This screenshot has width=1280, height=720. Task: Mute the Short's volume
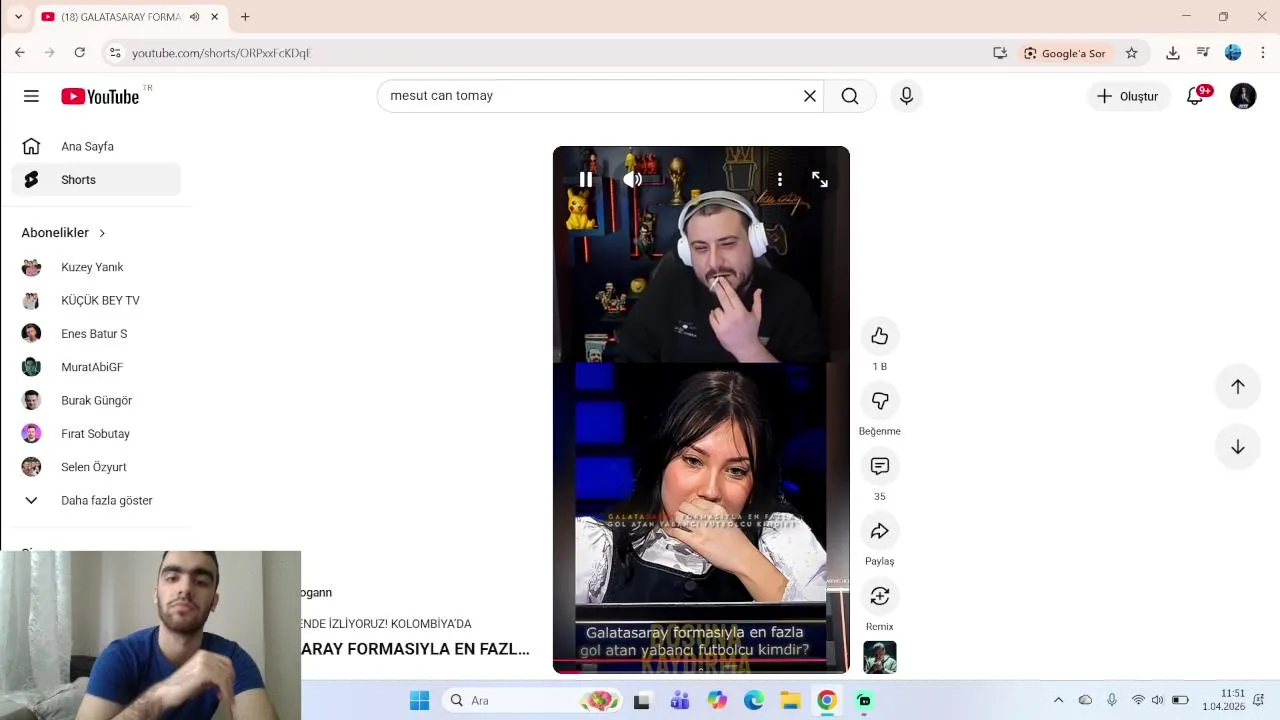click(633, 180)
